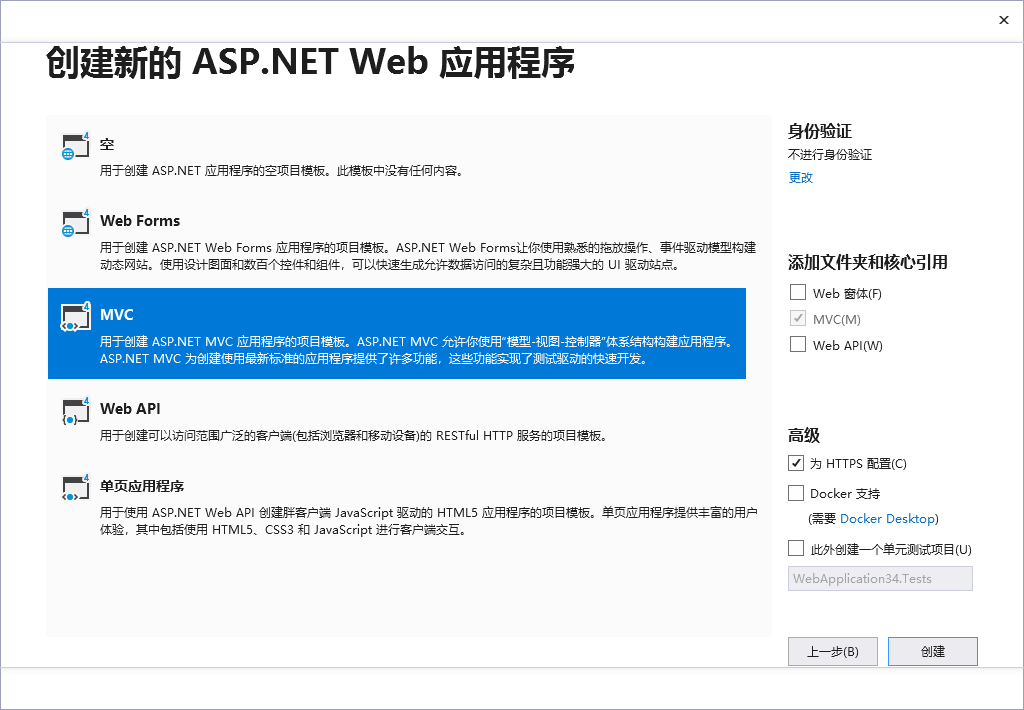Click the Web Forms template icon
Viewport: 1024px width, 710px height.
pos(75,223)
